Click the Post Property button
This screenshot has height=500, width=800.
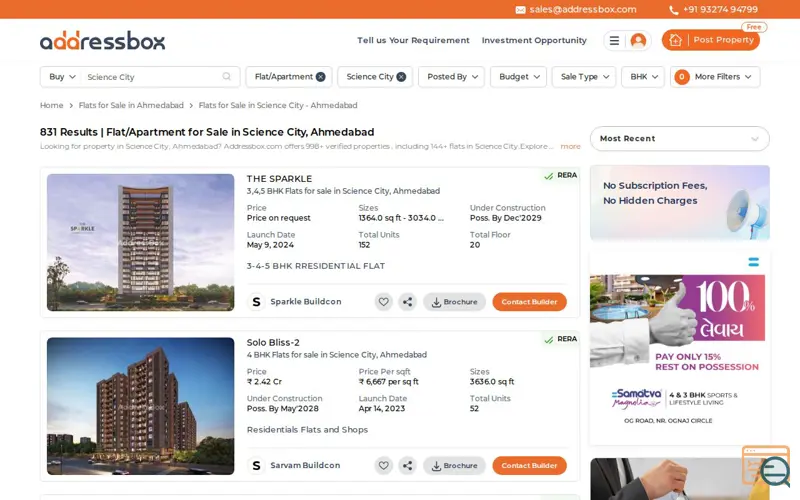coord(711,40)
